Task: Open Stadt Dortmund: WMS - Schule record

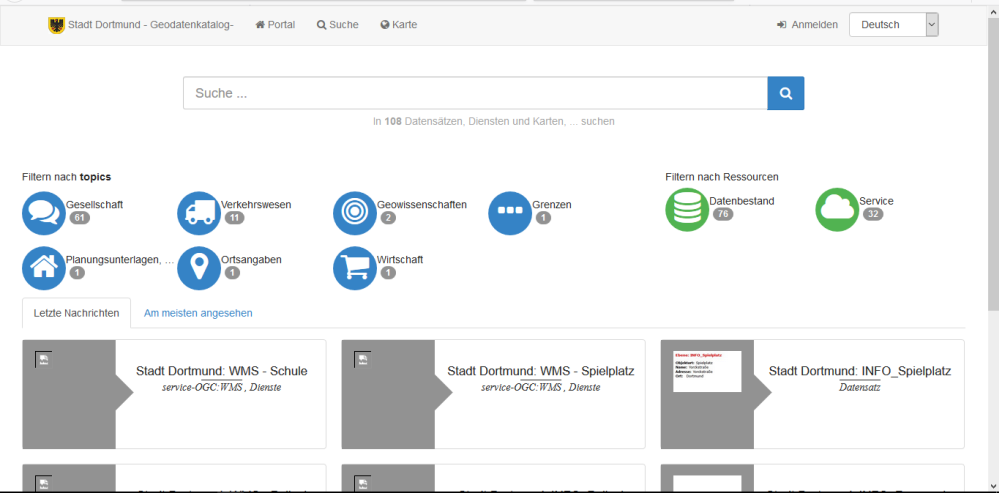Action: [x=222, y=371]
